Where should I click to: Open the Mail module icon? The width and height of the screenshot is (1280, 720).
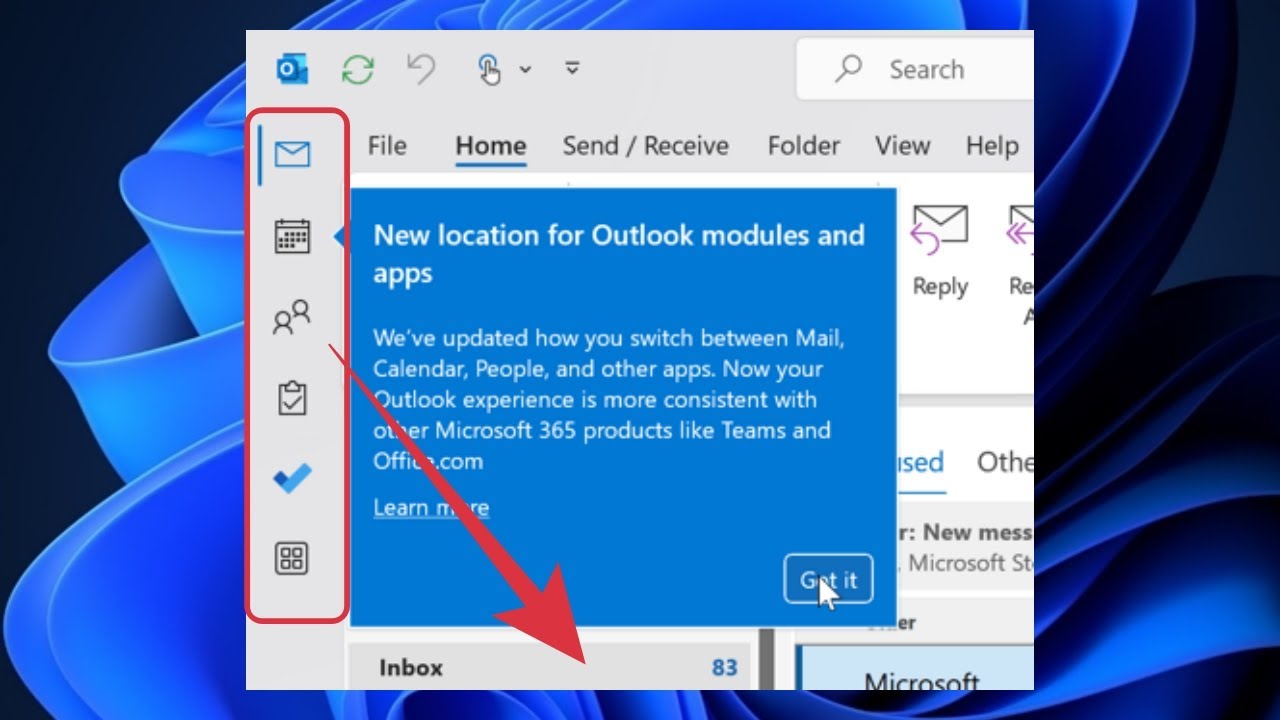pos(292,154)
